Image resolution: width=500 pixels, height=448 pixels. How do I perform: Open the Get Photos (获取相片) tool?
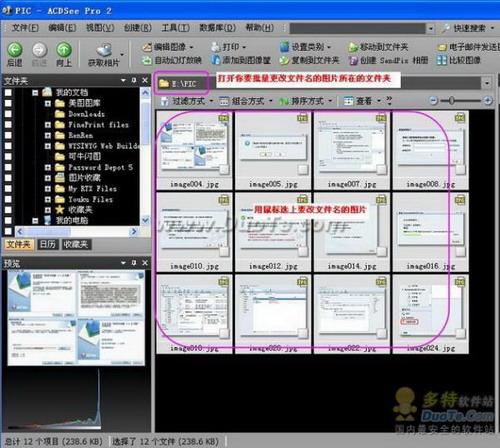point(104,50)
